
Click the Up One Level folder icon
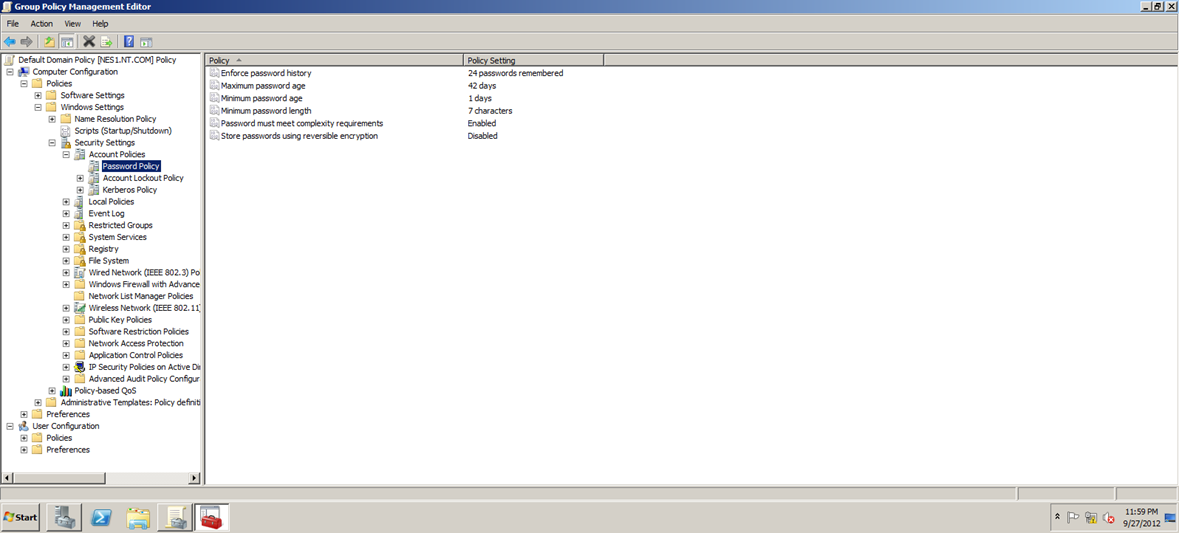50,41
